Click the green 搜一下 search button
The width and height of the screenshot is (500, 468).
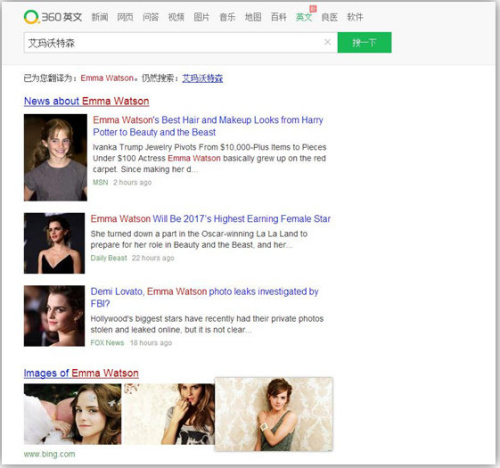point(364,42)
